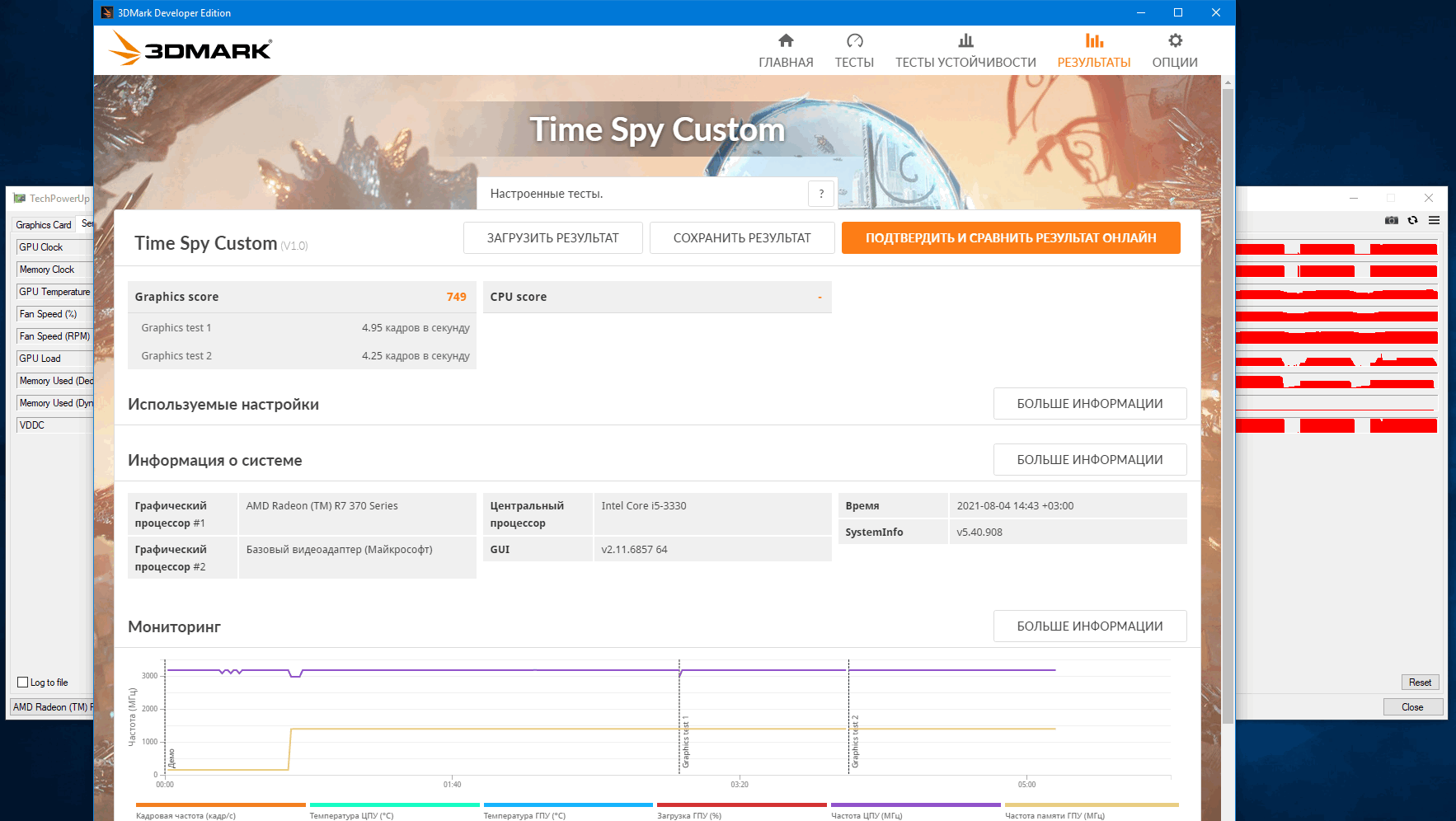Click the Close button in GPU-Z

coord(1412,707)
